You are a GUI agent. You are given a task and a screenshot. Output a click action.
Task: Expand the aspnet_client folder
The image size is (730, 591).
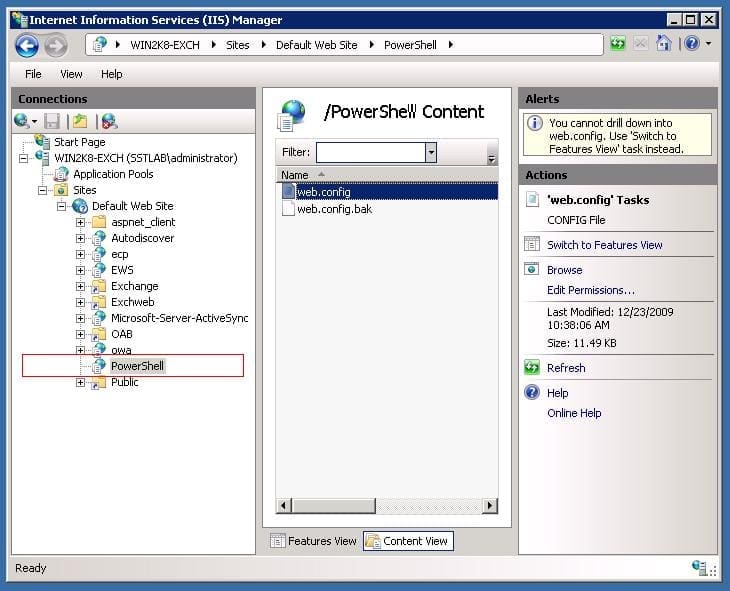[81, 223]
